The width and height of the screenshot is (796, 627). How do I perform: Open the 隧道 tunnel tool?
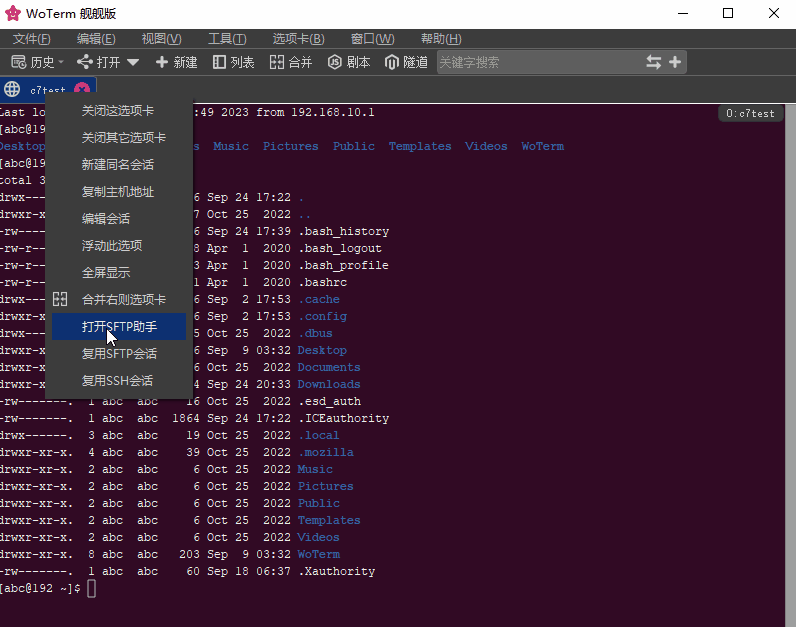406,62
